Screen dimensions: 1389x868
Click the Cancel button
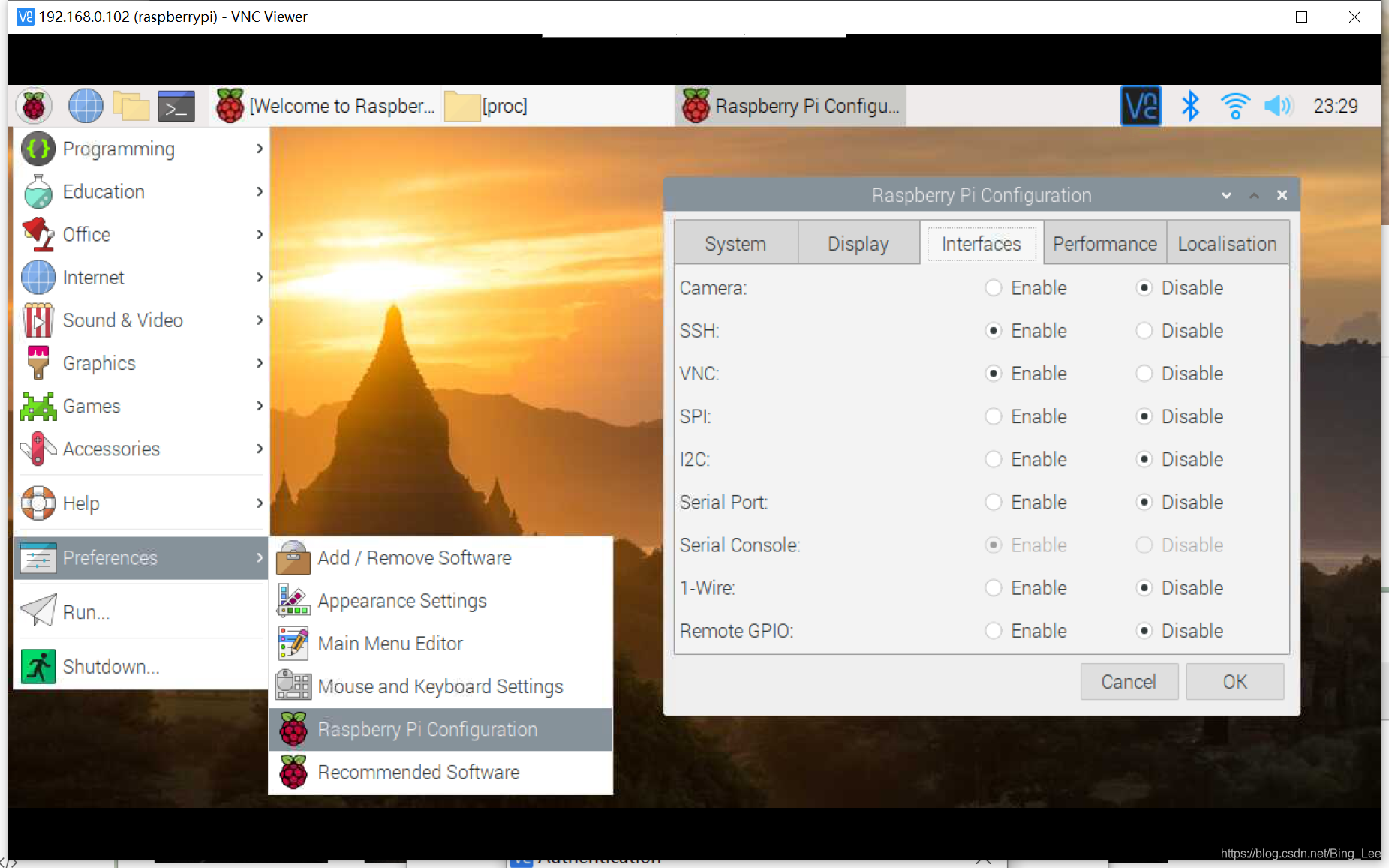coord(1129,681)
